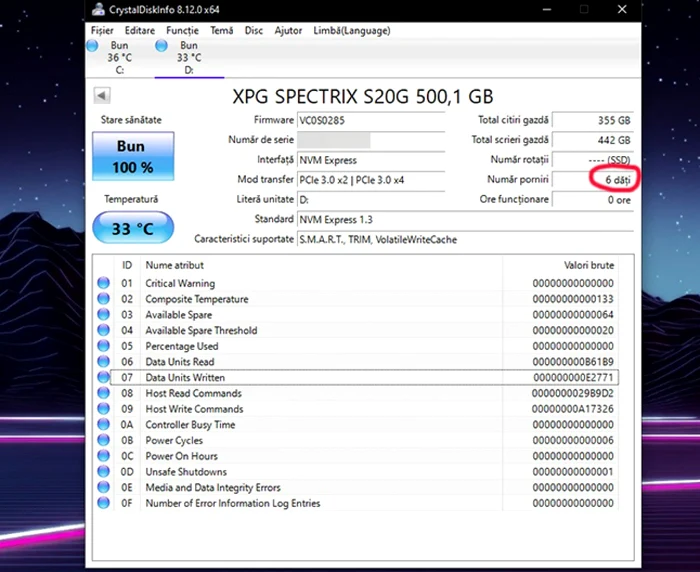Click raw value 0000000A17326
The image size is (700, 572).
pos(573,409)
